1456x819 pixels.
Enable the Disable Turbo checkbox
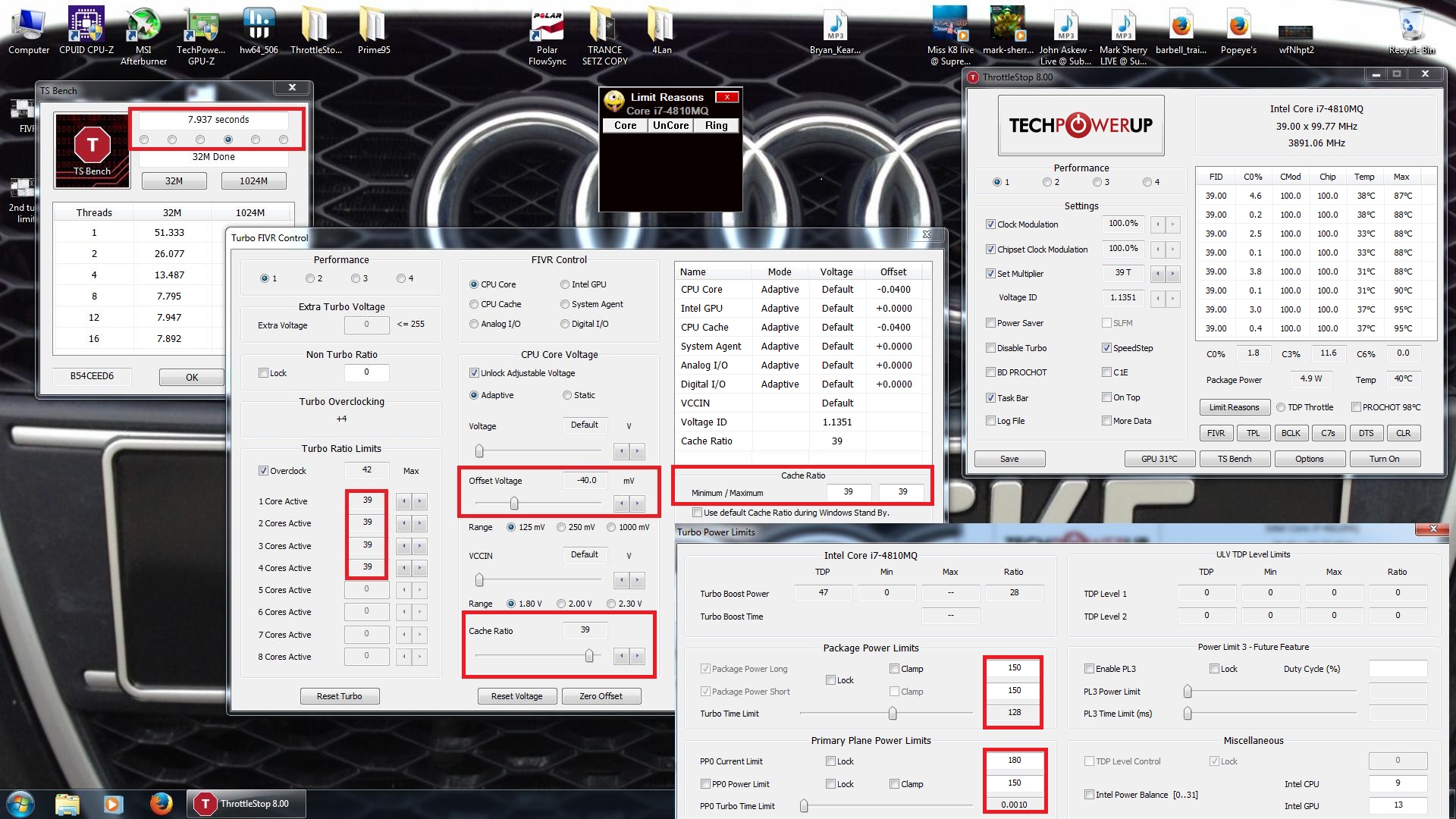(990, 348)
